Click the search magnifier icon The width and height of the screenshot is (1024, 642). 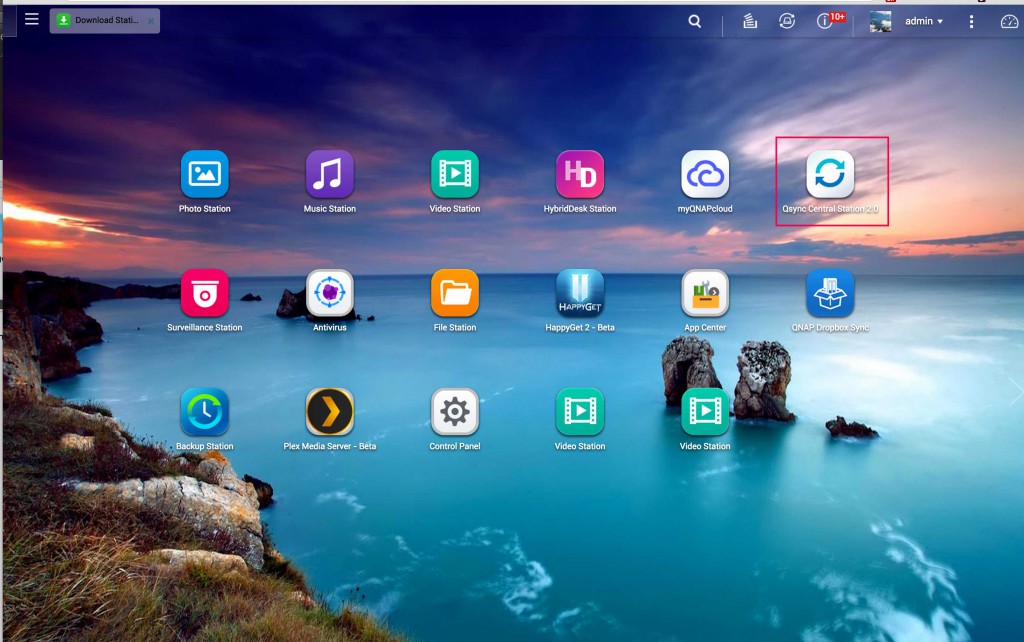tap(695, 21)
